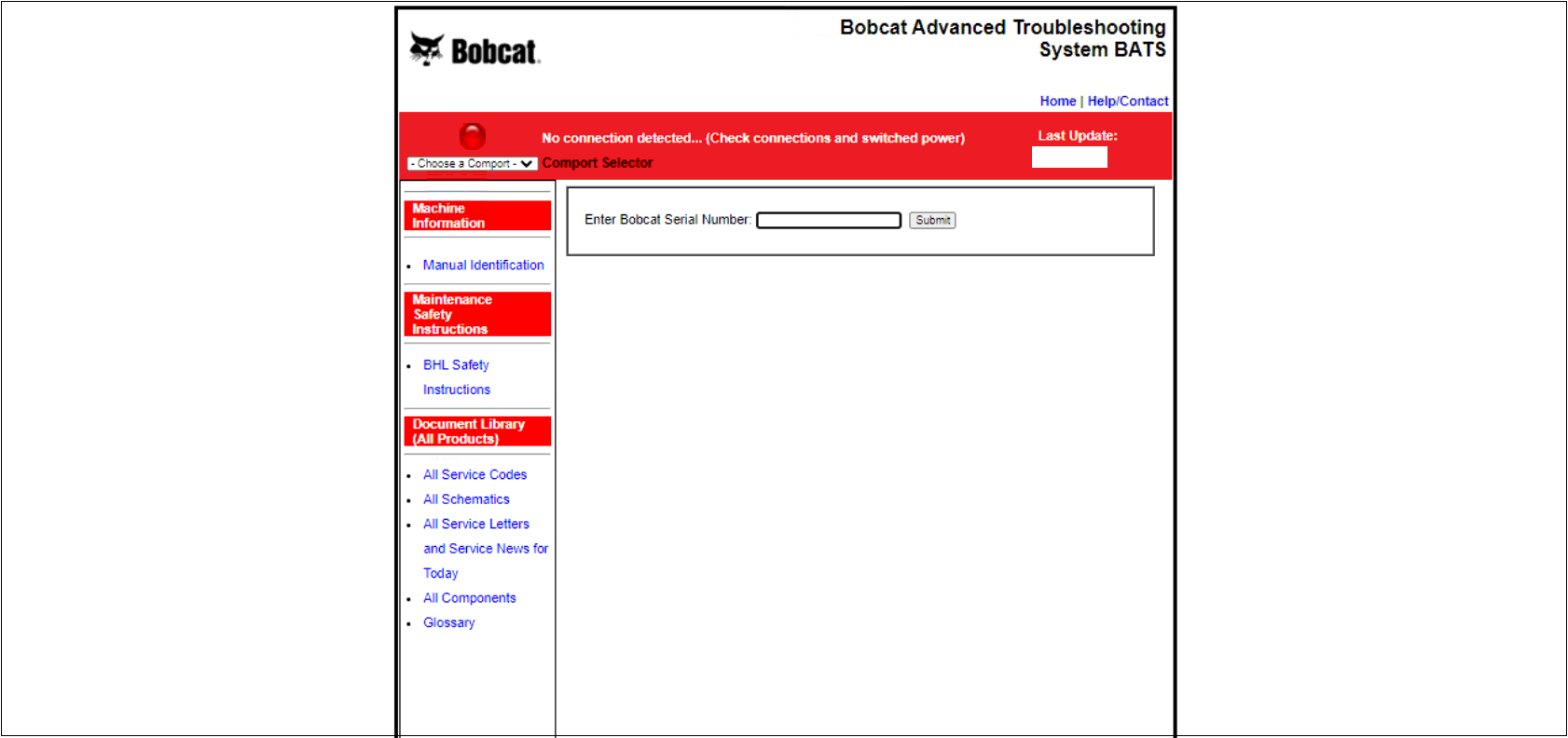Click the red connection status indicator light
The width and height of the screenshot is (1568, 738).
click(x=473, y=137)
